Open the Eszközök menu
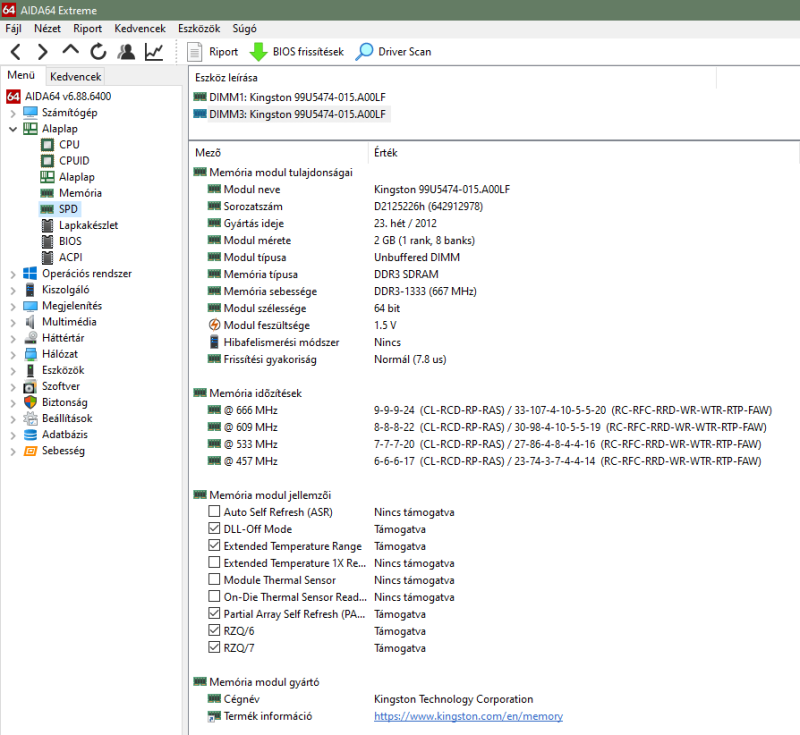Image resolution: width=800 pixels, height=735 pixels. point(199,29)
